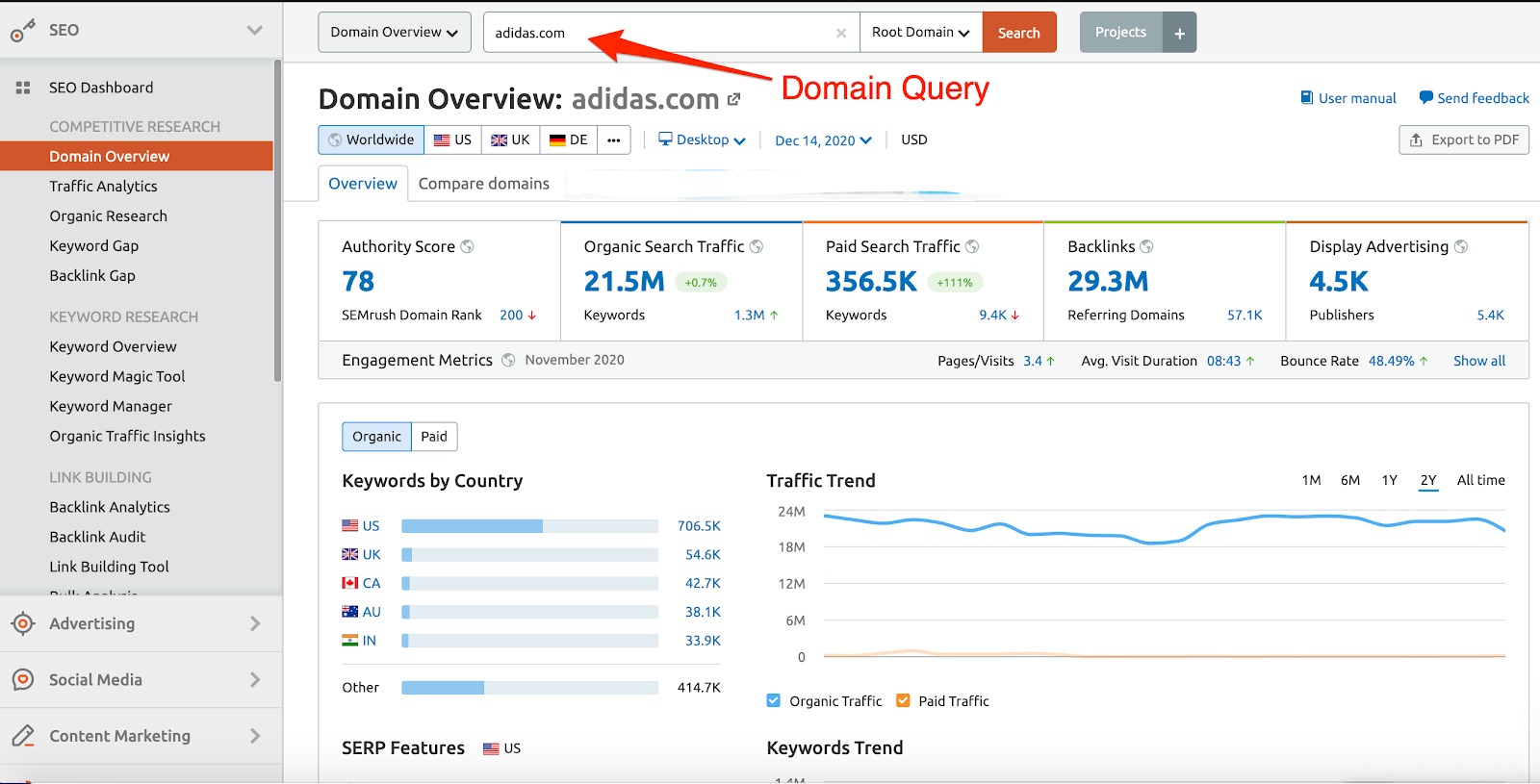Click the SEO Dashboard grid icon
The width and height of the screenshot is (1540, 784).
click(23, 88)
